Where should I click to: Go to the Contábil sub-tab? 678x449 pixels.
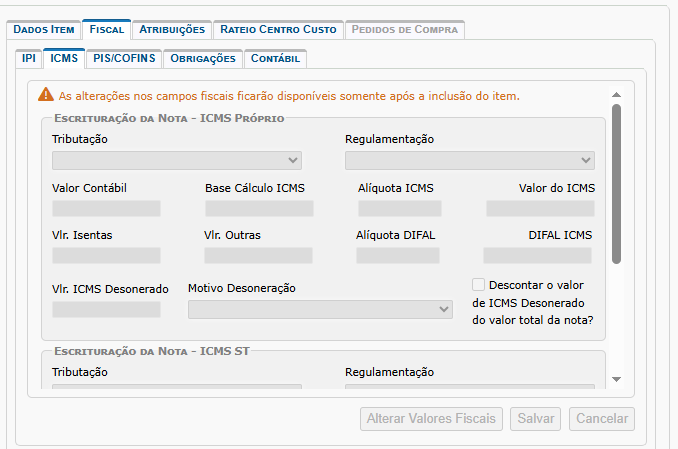[x=274, y=59]
